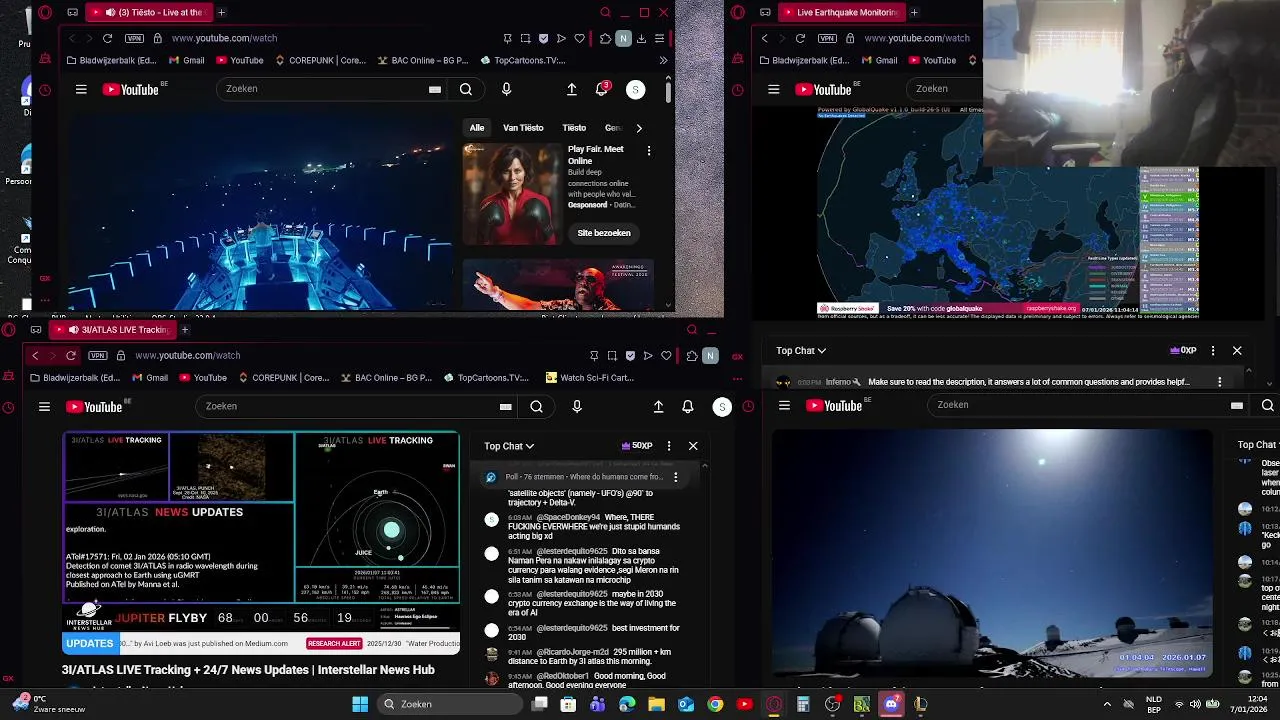Open the YouTube guide menu in the Tiësto window
This screenshot has width=1280, height=720.
point(81,89)
